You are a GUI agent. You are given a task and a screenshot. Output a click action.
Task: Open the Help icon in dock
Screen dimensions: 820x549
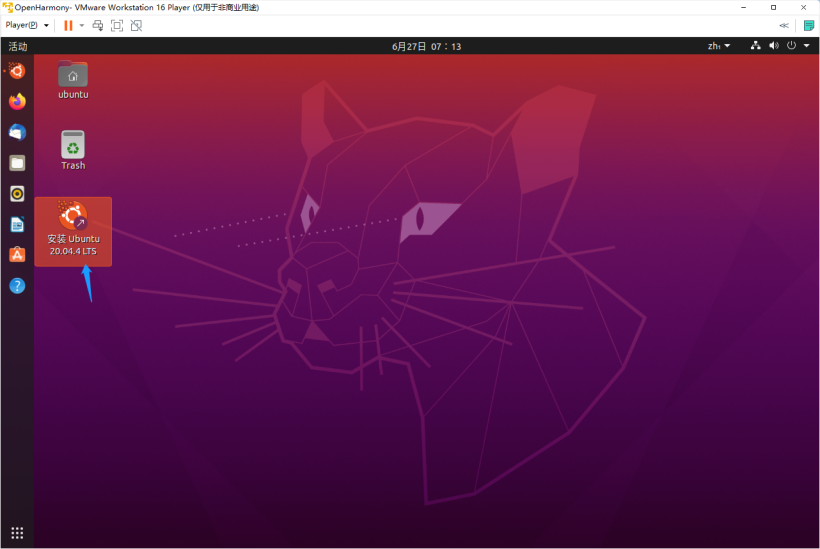[x=17, y=286]
